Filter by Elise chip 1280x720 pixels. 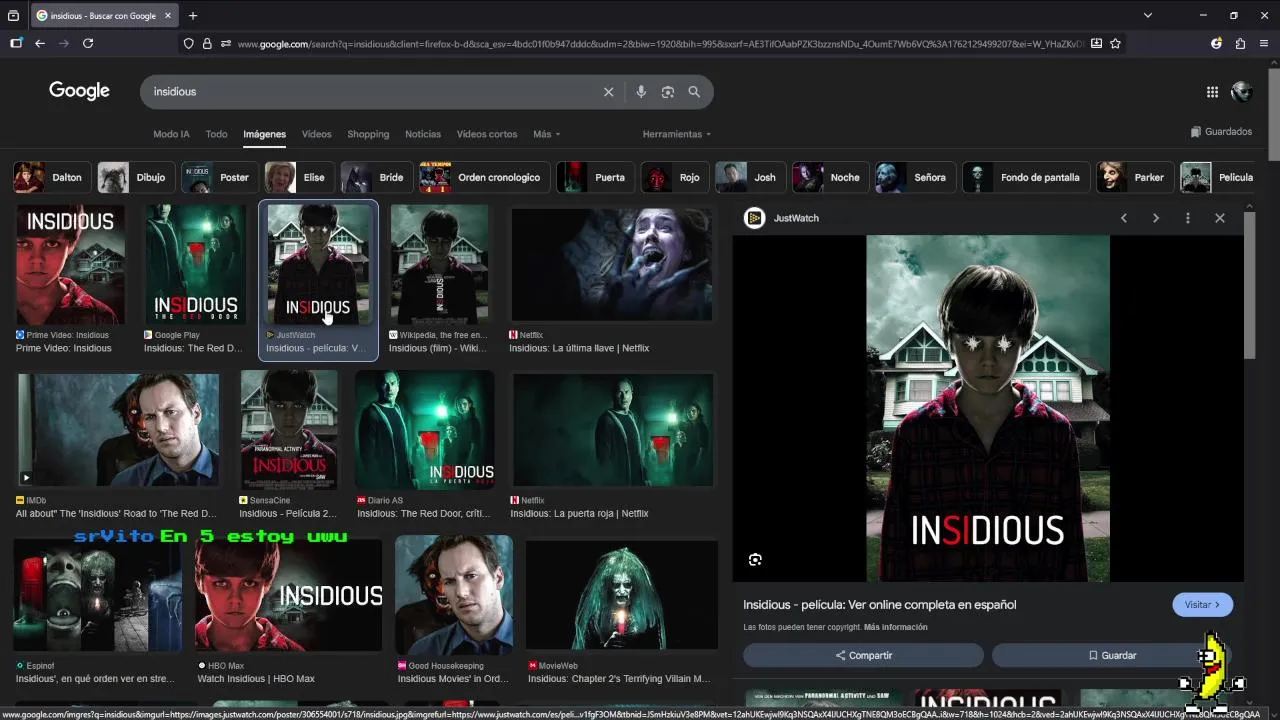pyautogui.click(x=299, y=178)
